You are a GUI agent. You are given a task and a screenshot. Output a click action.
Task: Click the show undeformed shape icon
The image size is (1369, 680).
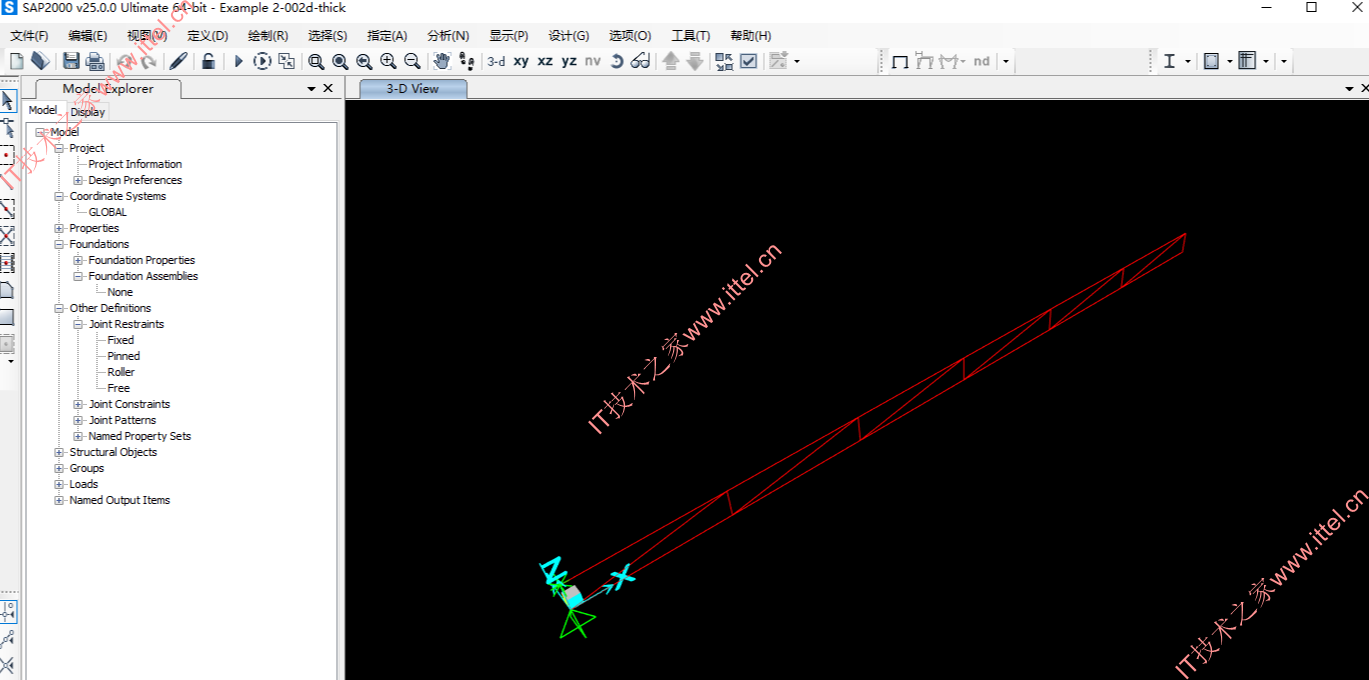coord(900,61)
